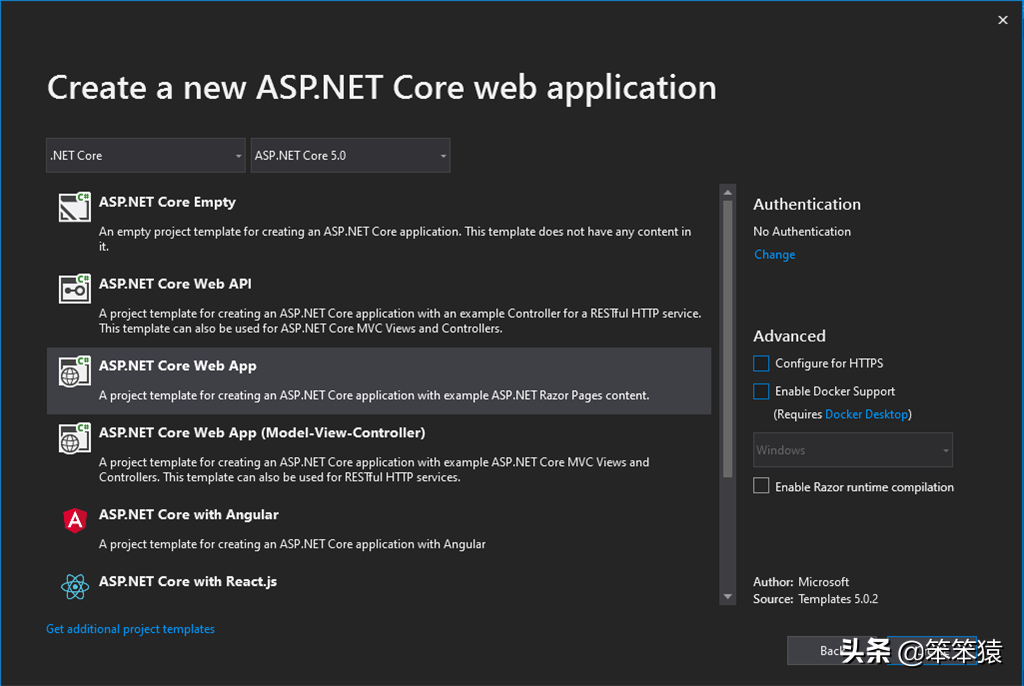Screen dimensions: 1024x686
Task: Select the ASP.NET Core Web App title
Action: tap(178, 366)
